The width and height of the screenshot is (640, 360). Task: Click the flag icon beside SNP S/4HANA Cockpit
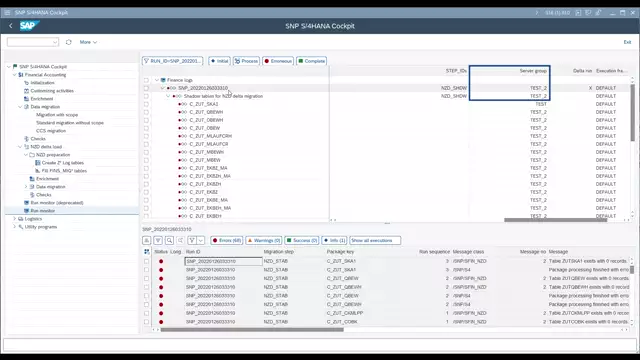[x=15, y=67]
